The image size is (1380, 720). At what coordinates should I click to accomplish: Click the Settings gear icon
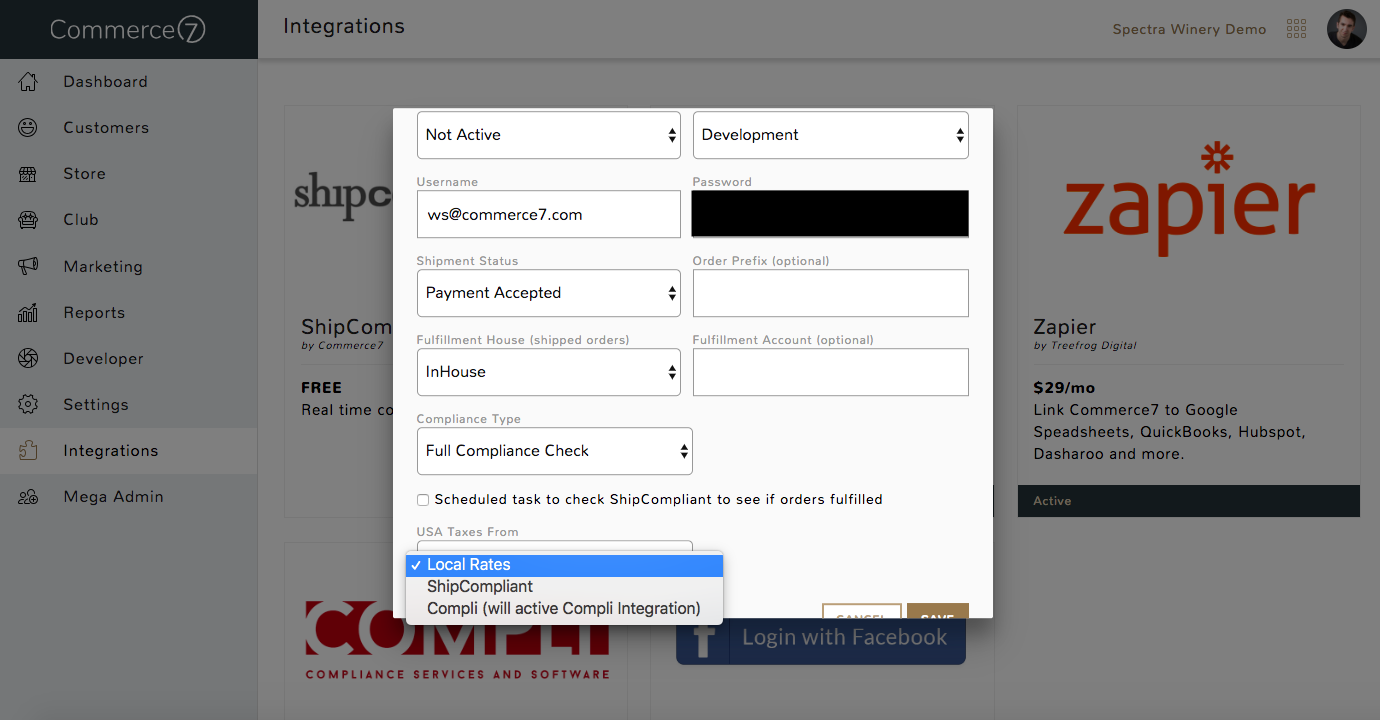point(28,405)
